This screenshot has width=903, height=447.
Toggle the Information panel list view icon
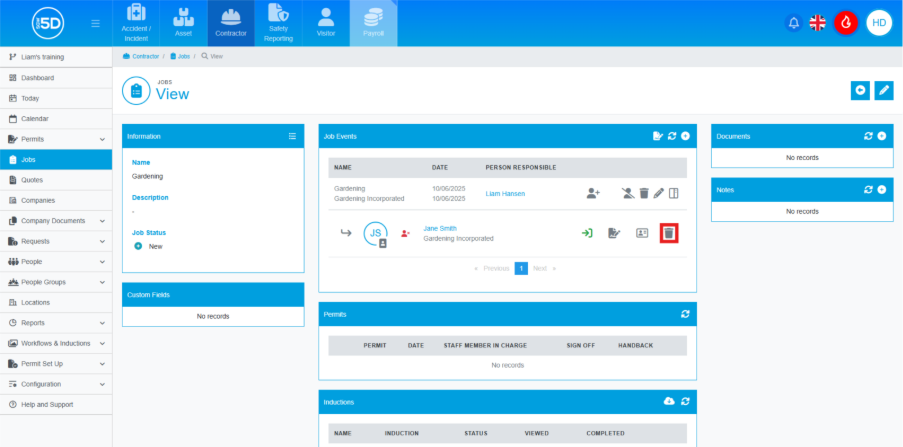click(x=292, y=136)
